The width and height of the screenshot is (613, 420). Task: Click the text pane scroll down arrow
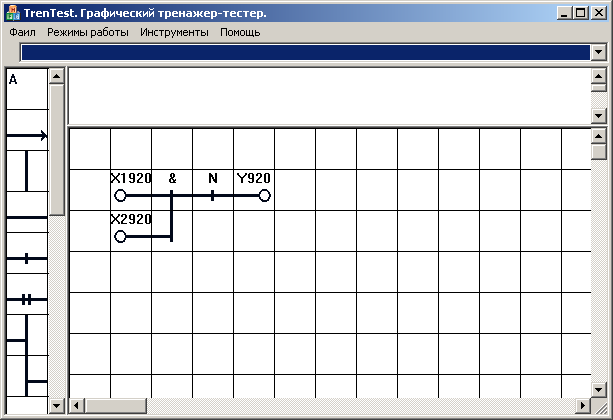[599, 116]
